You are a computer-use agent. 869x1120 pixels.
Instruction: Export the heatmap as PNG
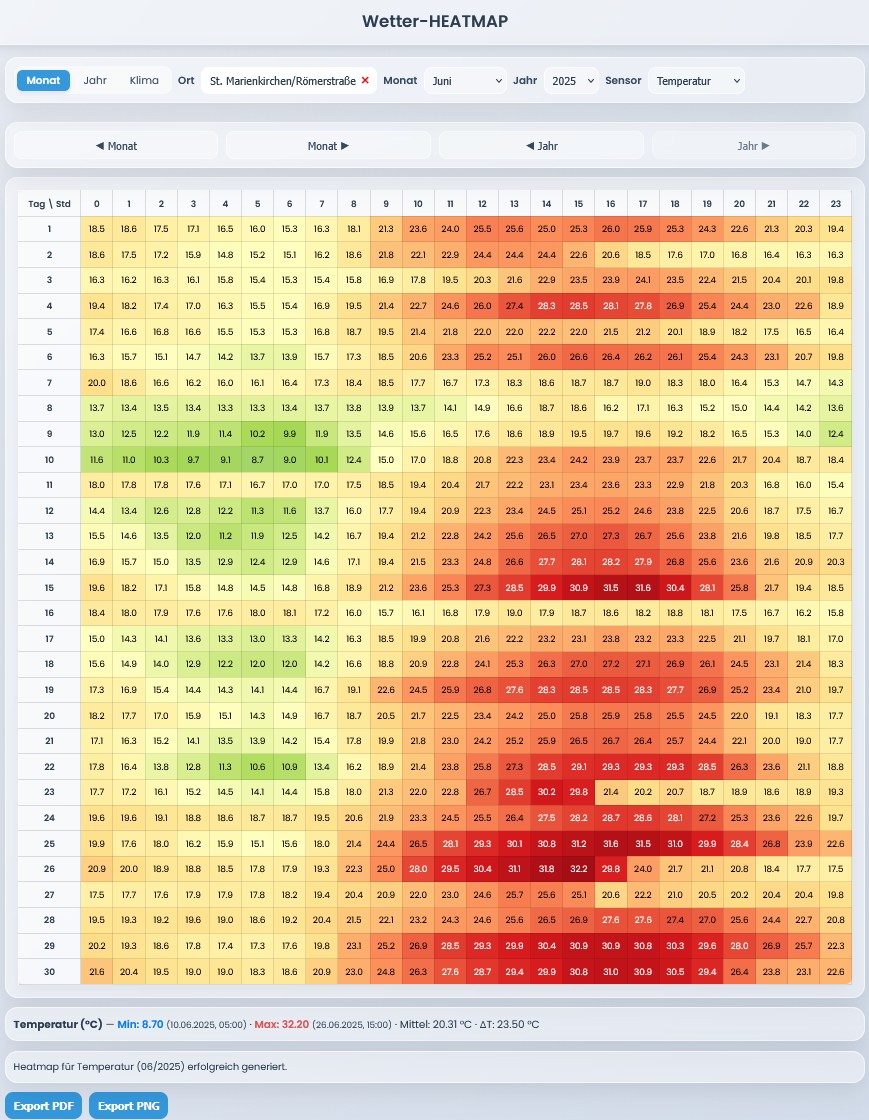[x=128, y=1106]
